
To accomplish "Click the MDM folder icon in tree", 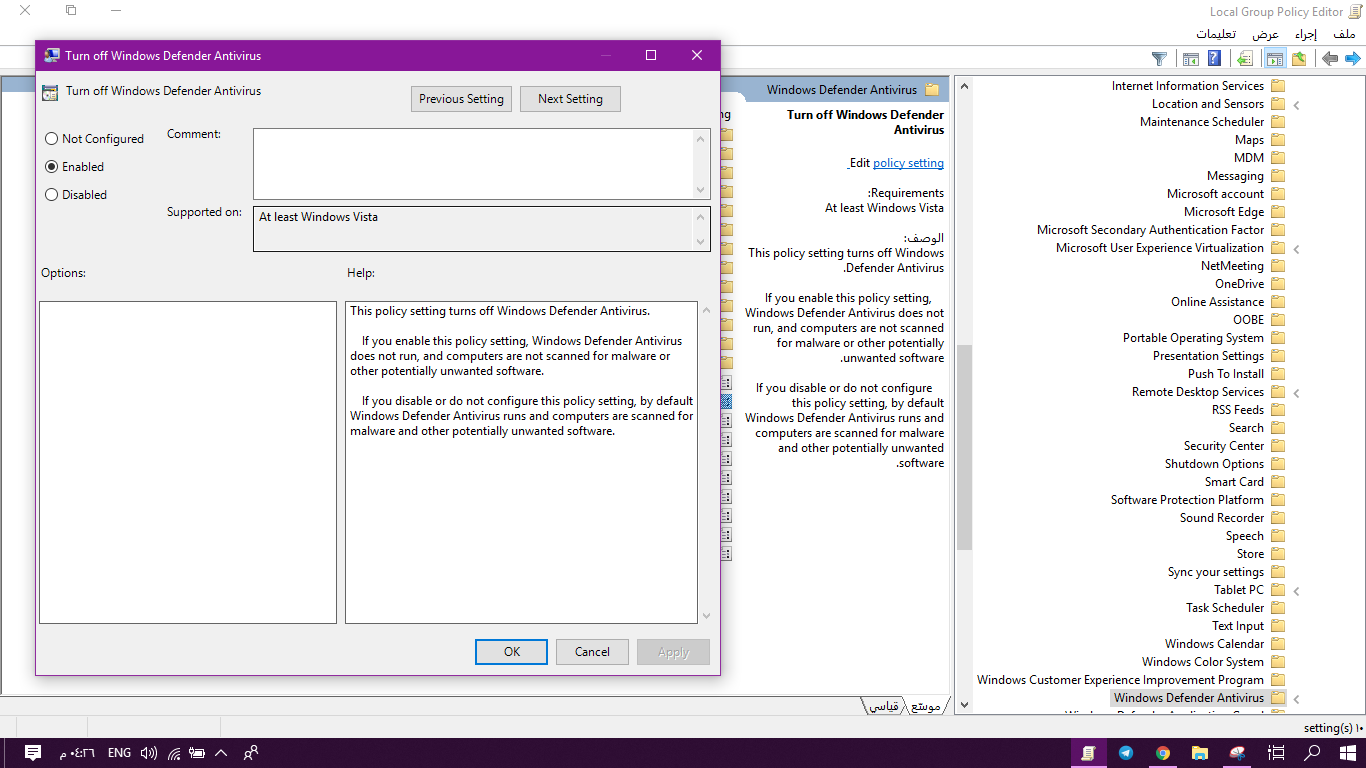I will point(1278,158).
